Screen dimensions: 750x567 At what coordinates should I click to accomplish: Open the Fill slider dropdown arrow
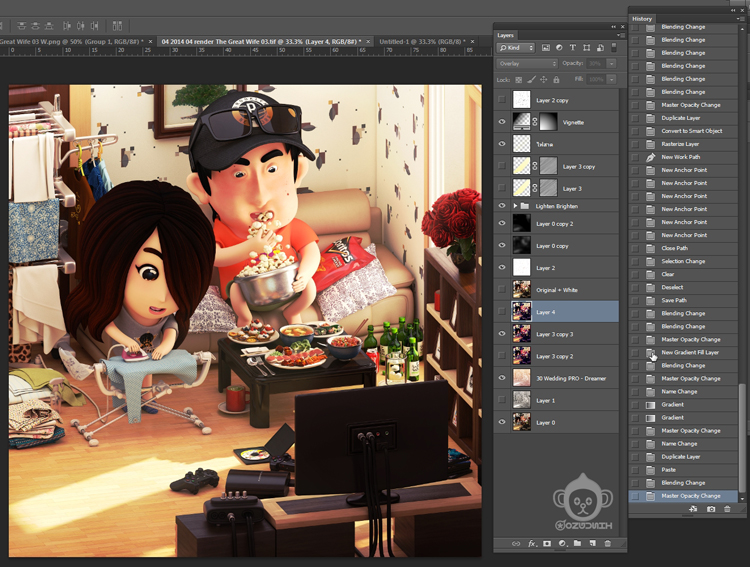click(x=611, y=79)
